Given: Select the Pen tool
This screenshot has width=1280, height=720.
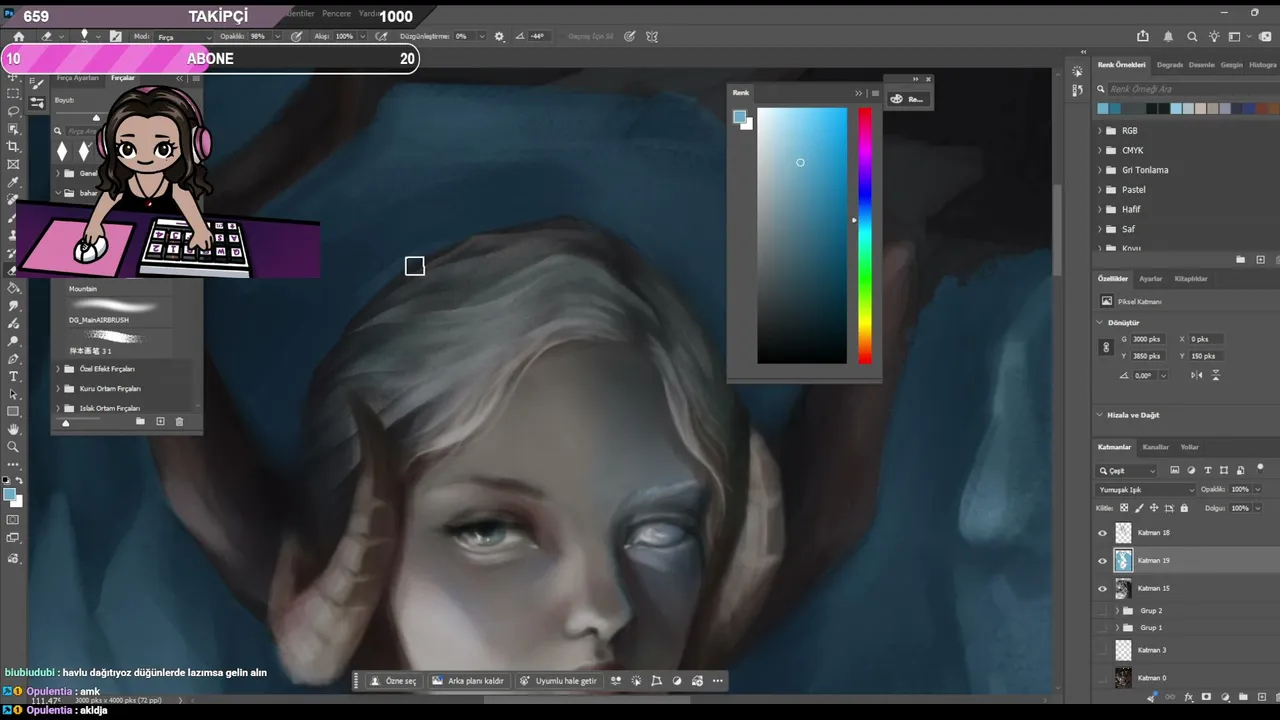Looking at the screenshot, I should (13, 359).
